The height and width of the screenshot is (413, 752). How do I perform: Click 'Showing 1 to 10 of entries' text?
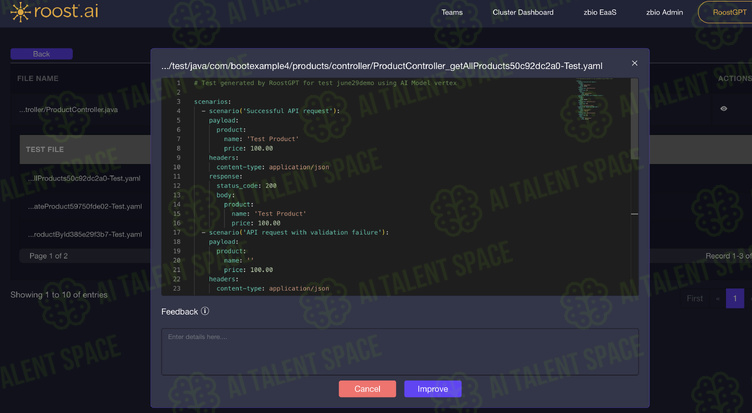[59, 295]
